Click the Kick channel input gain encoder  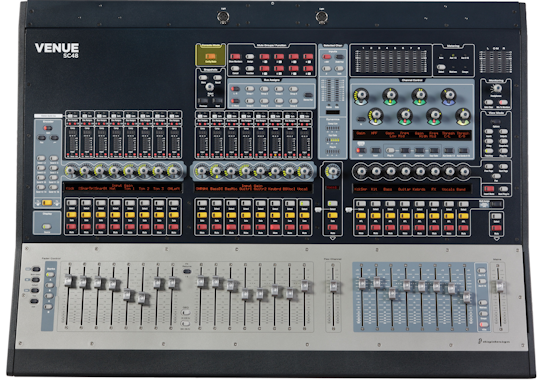[x=70, y=171]
